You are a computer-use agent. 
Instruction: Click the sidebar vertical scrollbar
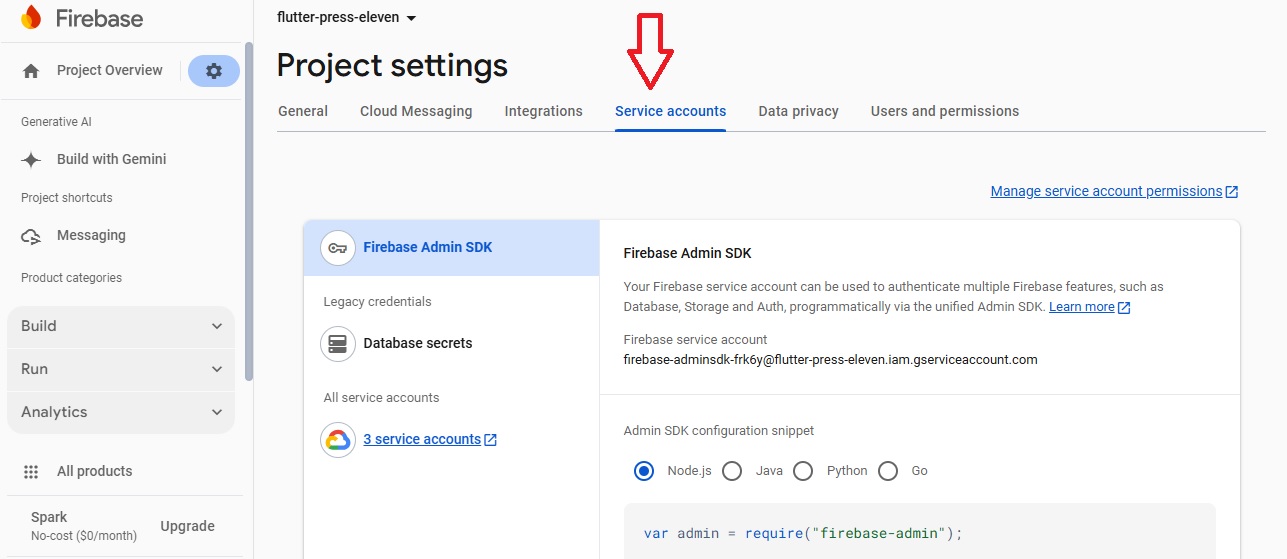pyautogui.click(x=249, y=210)
